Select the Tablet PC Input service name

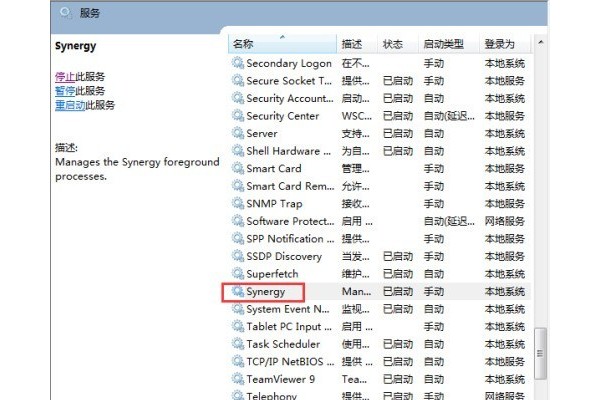pyautogui.click(x=289, y=327)
